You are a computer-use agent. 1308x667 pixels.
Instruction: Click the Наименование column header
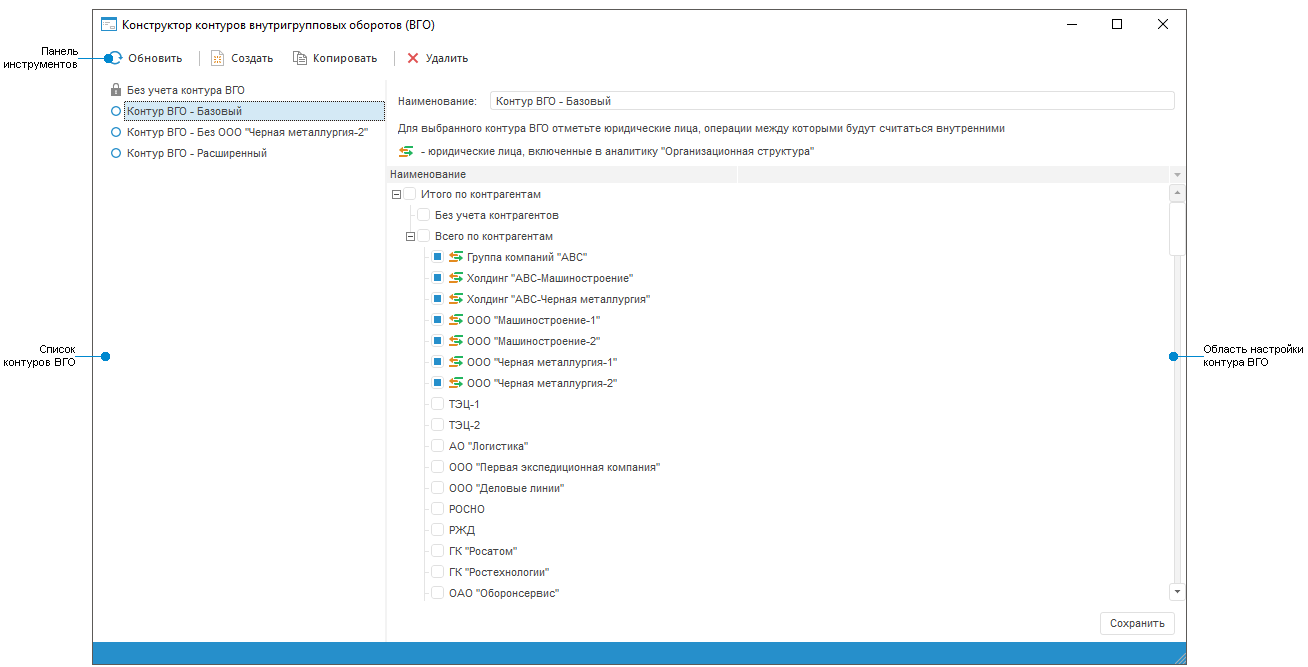tap(562, 175)
